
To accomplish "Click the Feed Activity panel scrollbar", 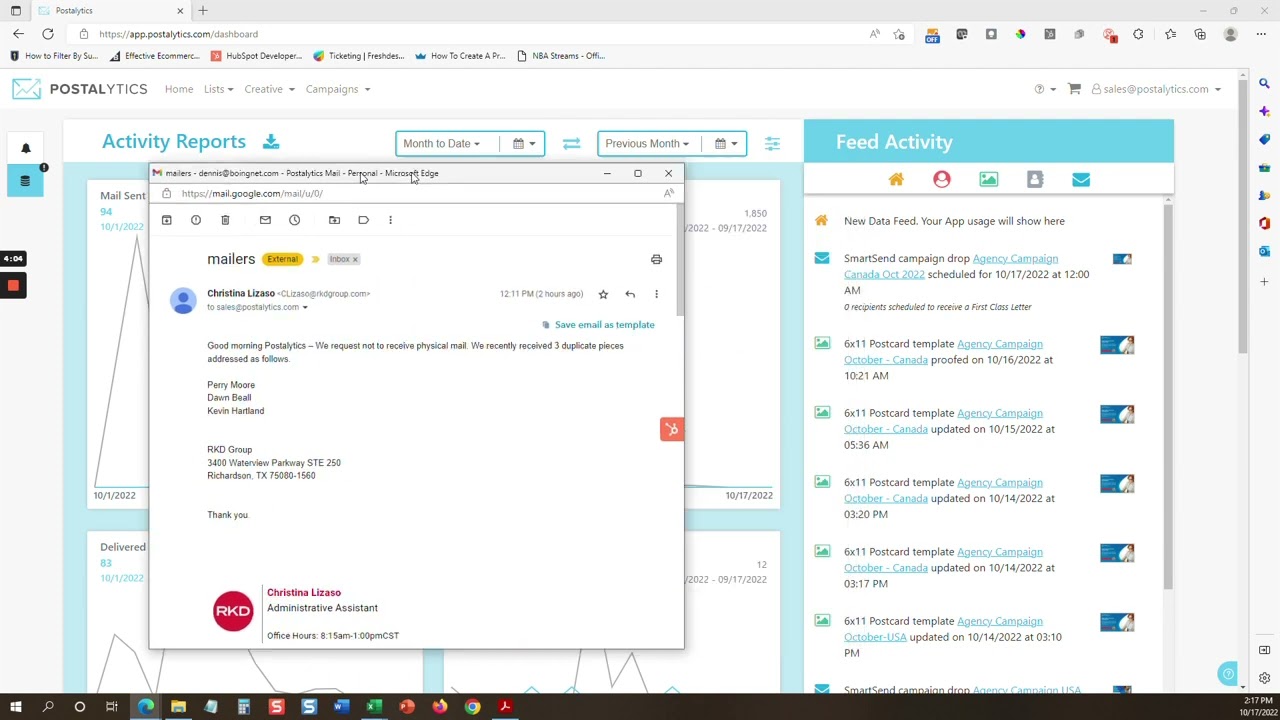I will pos(1168,395).
